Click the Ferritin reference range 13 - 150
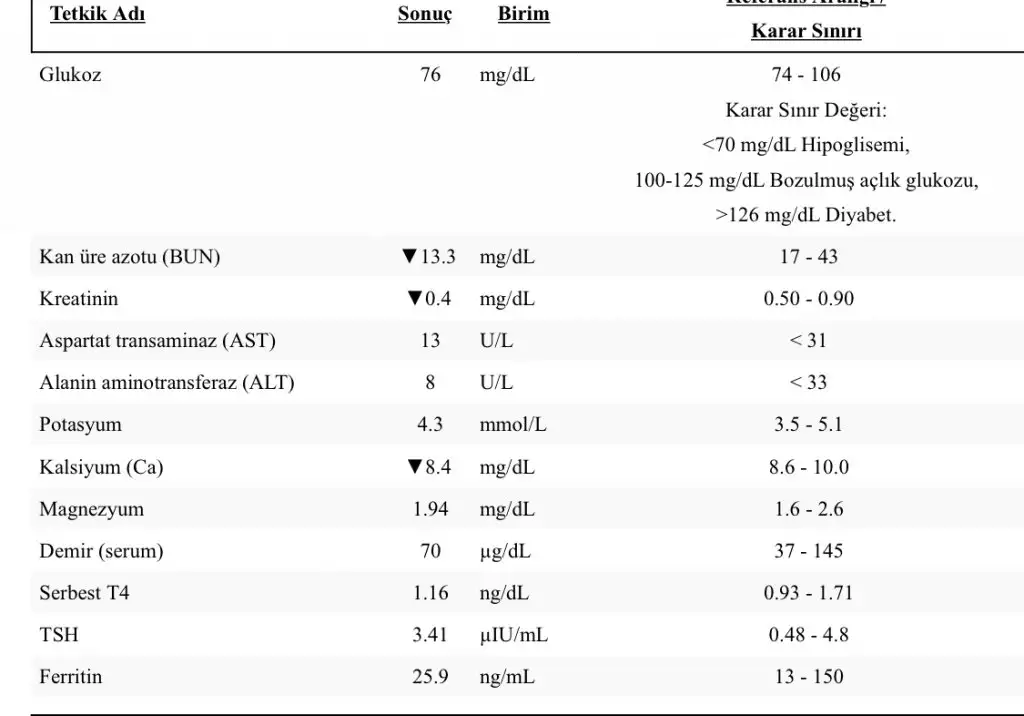1024x716 pixels. point(808,677)
